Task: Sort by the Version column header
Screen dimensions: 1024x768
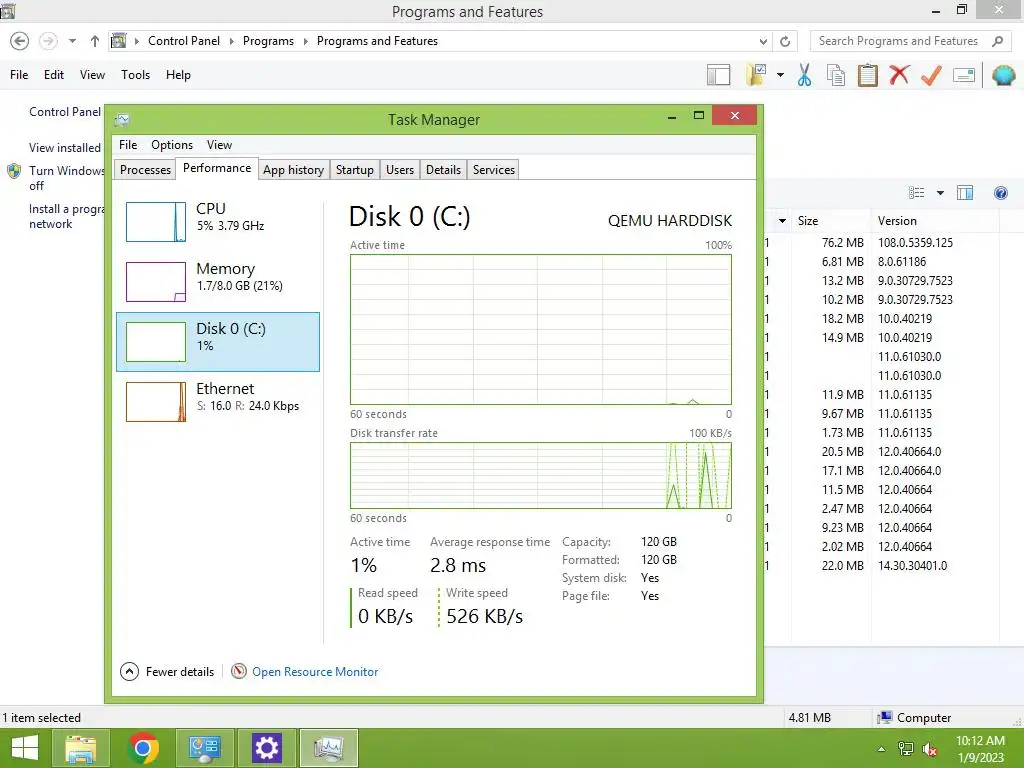Action: coord(934,221)
